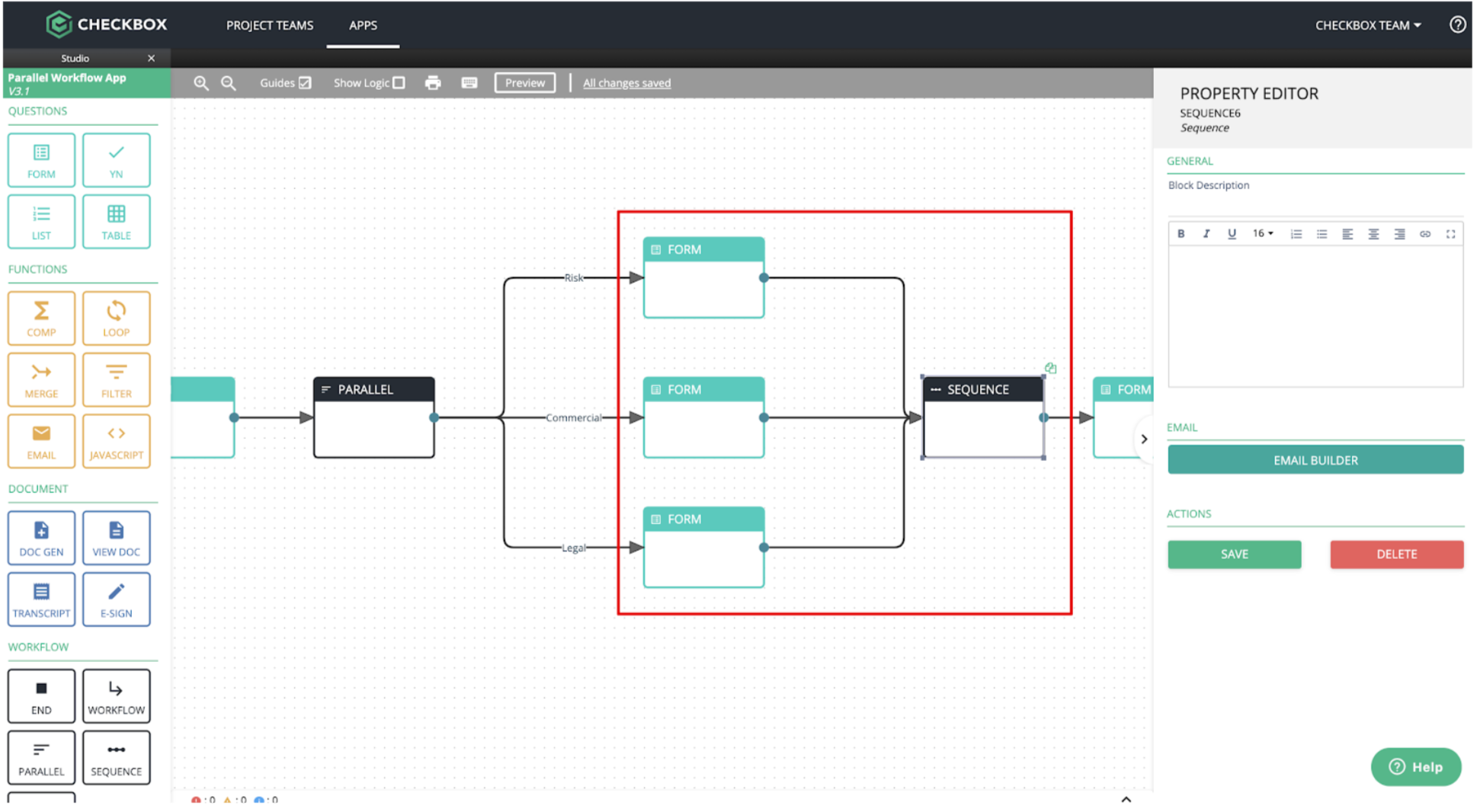Screen dimensions: 1477x812
Task: Select the SEQUENCE block on canvas
Action: 983,417
